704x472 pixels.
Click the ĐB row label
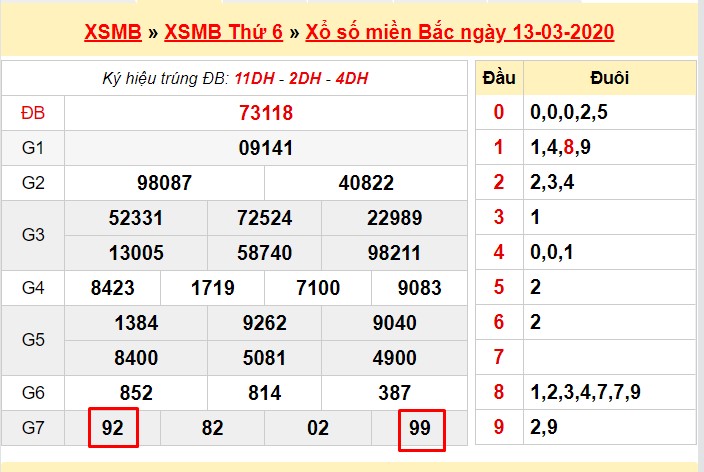33,113
